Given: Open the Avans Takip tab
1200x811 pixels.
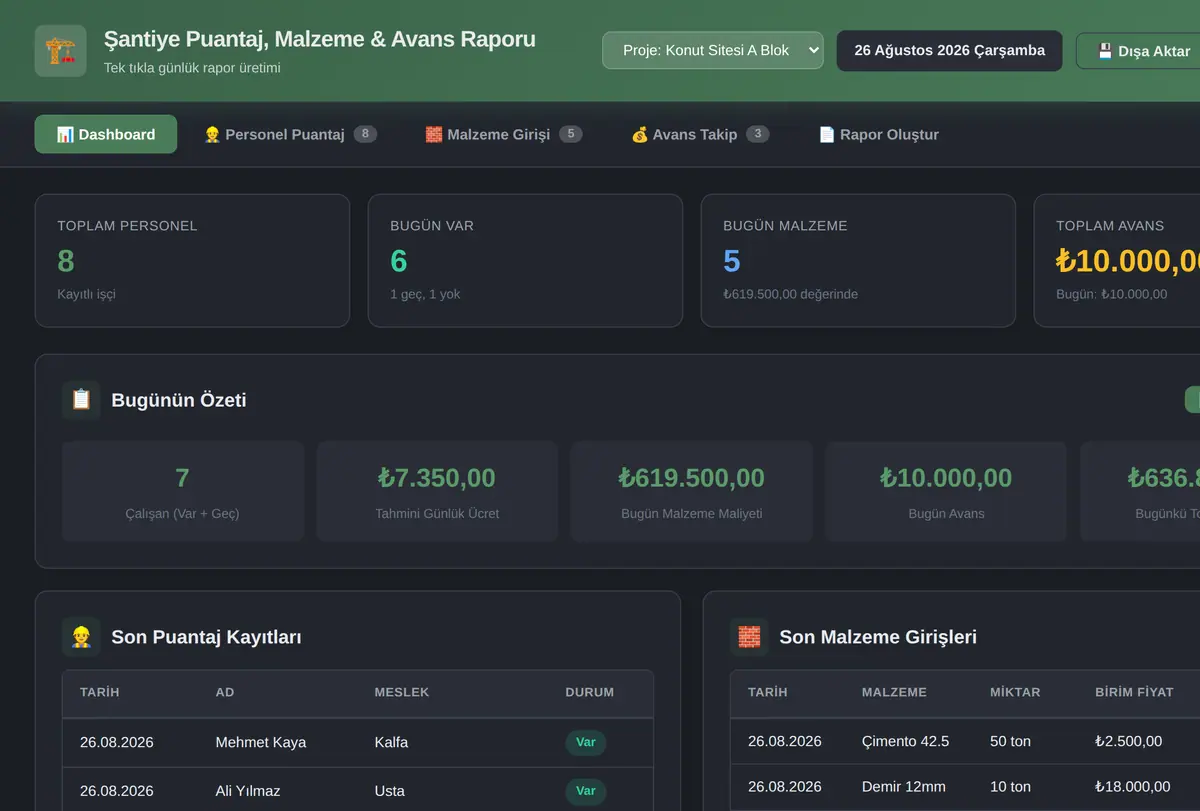Looking at the screenshot, I should click(x=700, y=134).
